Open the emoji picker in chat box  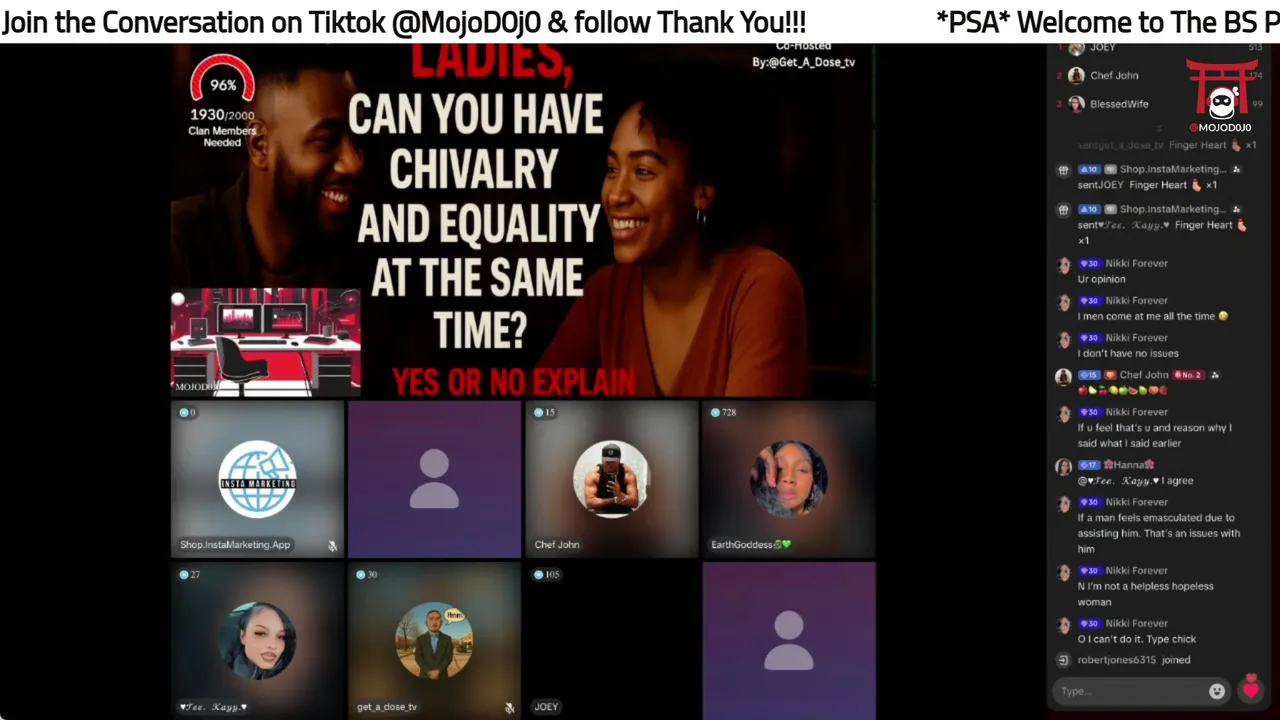pyautogui.click(x=1217, y=691)
